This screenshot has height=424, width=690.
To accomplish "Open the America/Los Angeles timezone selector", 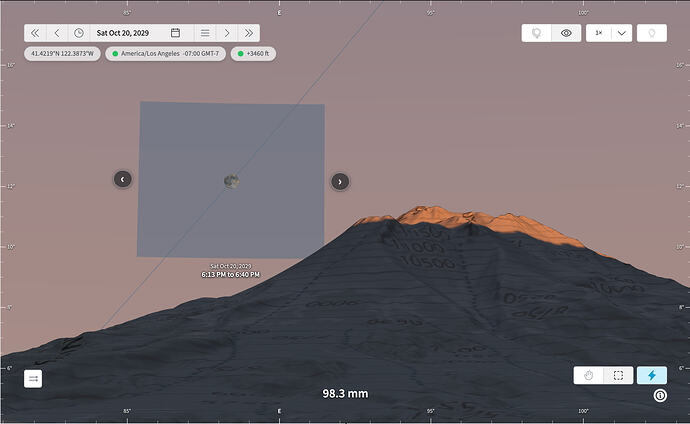I will coord(165,54).
